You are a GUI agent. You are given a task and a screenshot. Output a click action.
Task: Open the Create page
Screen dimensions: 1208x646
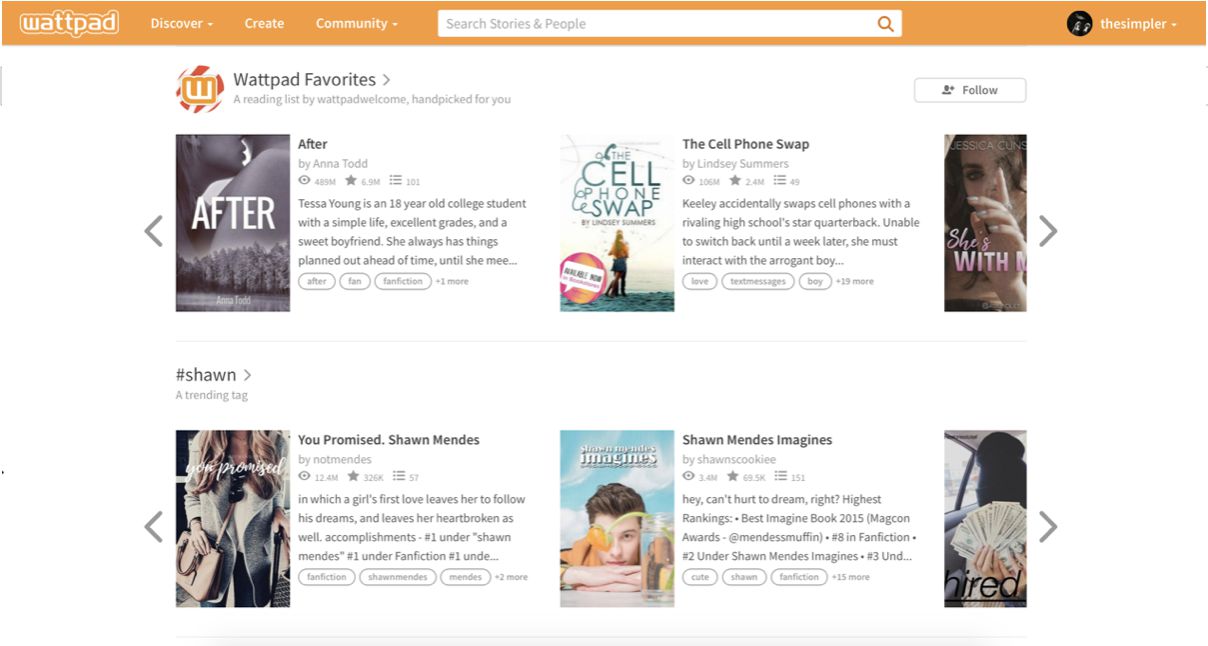264,23
